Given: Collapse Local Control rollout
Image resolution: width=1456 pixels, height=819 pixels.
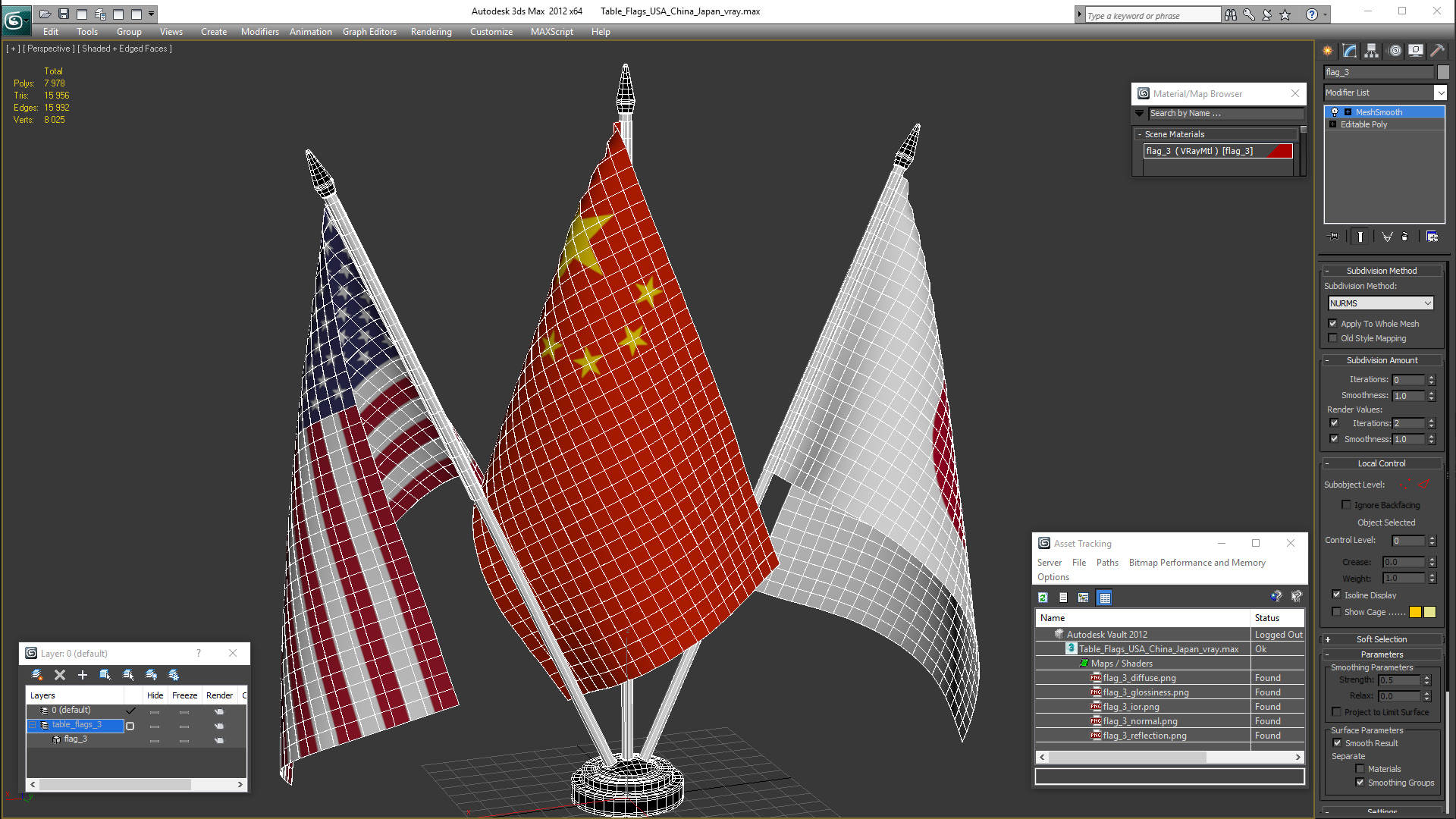Looking at the screenshot, I should pyautogui.click(x=1381, y=463).
